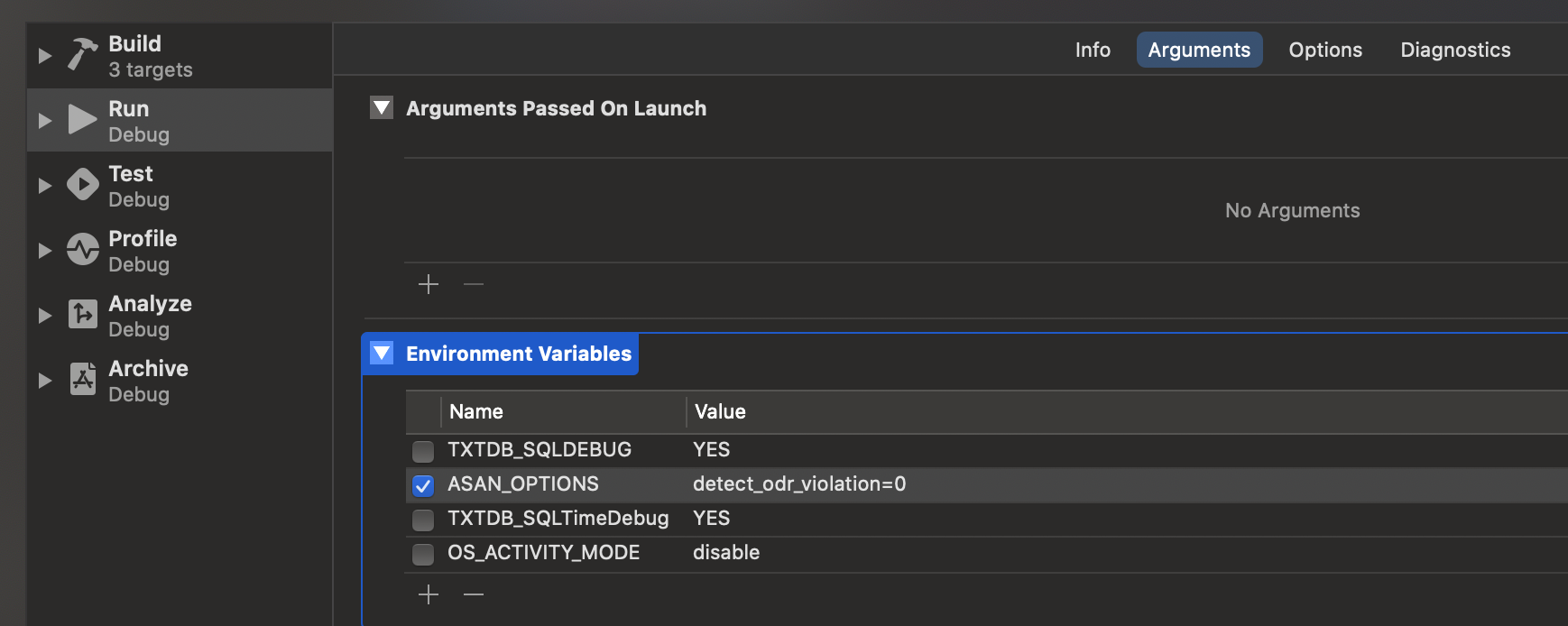Click the detect_odr_violation=0 value field

pyautogui.click(x=798, y=484)
